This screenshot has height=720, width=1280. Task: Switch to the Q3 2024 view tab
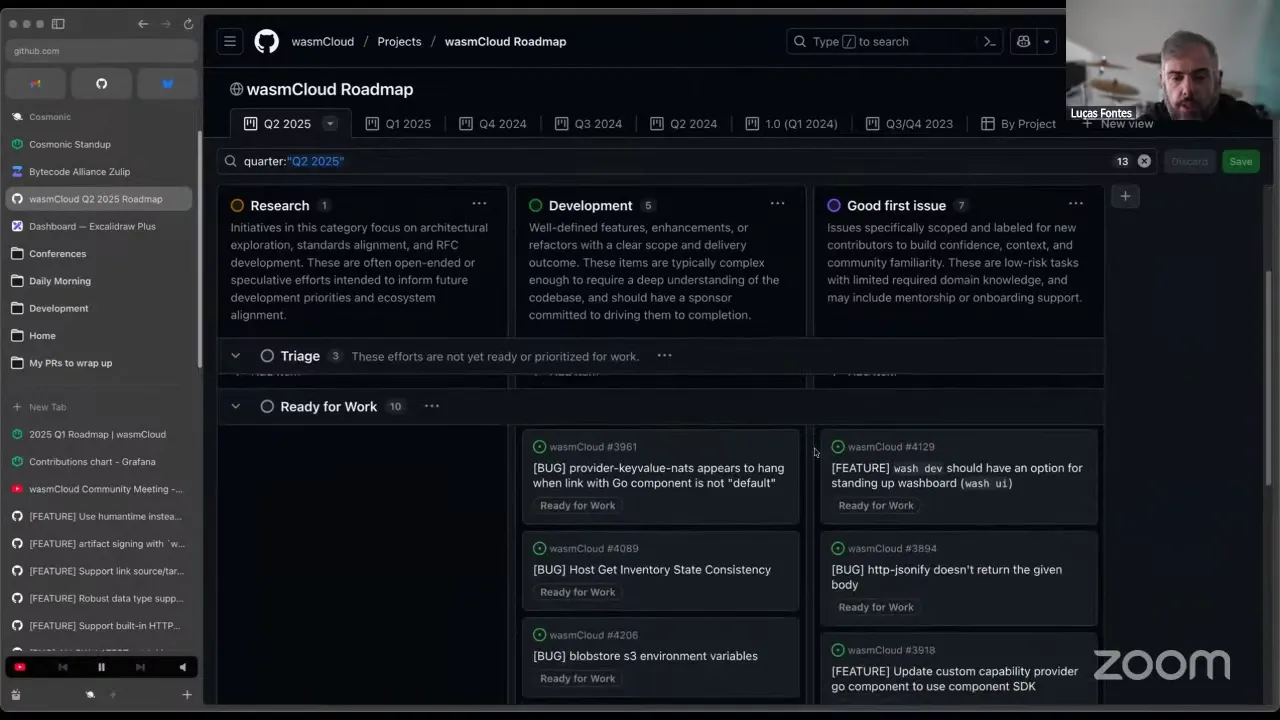pos(588,124)
